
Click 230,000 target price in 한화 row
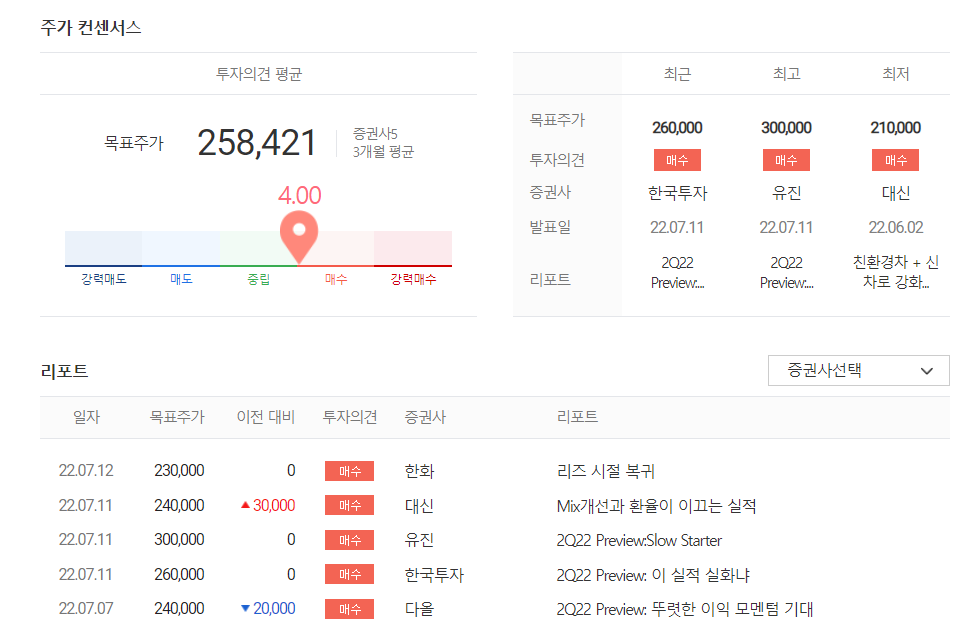click(179, 471)
